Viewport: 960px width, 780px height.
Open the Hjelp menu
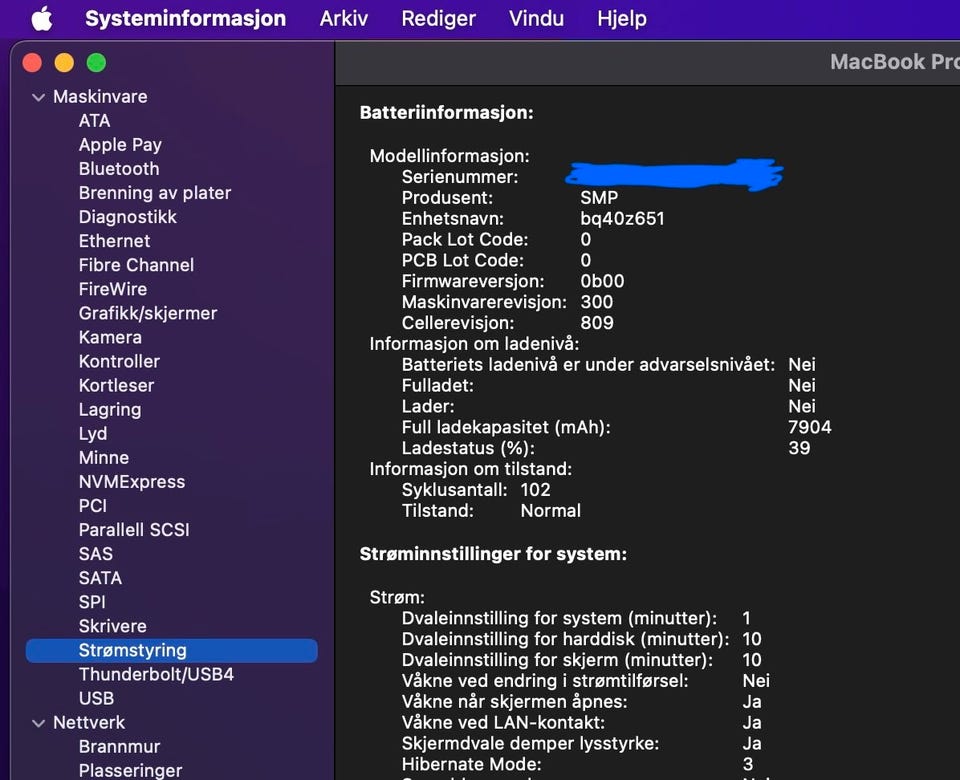tap(622, 18)
